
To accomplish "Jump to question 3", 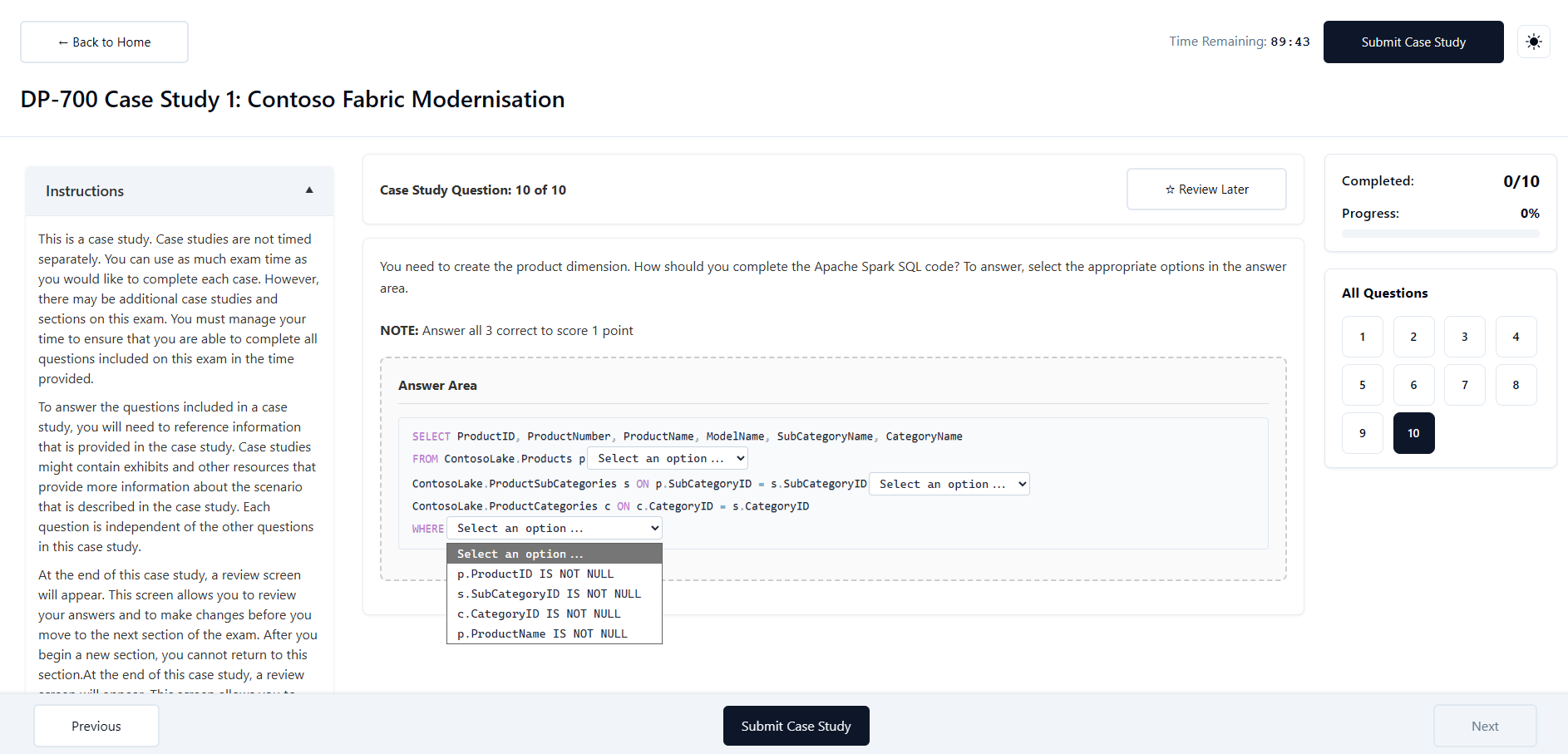I will coord(1464,337).
